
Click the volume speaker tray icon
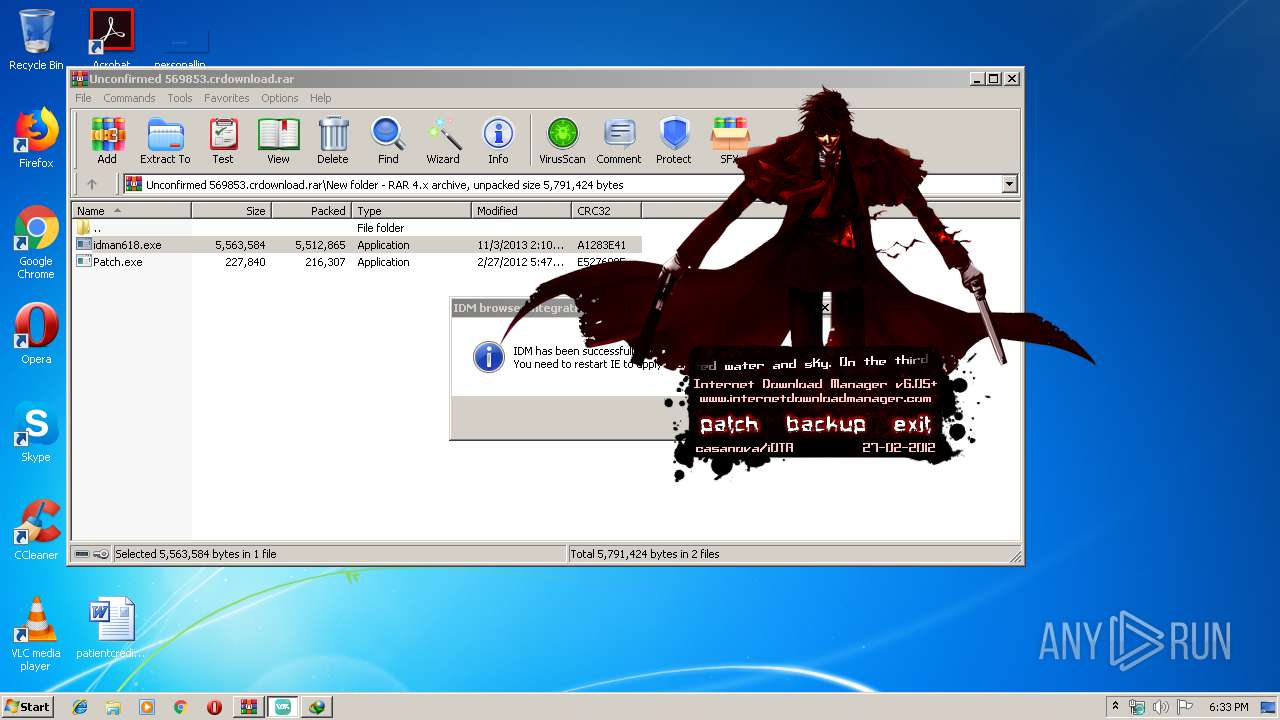tap(1161, 707)
